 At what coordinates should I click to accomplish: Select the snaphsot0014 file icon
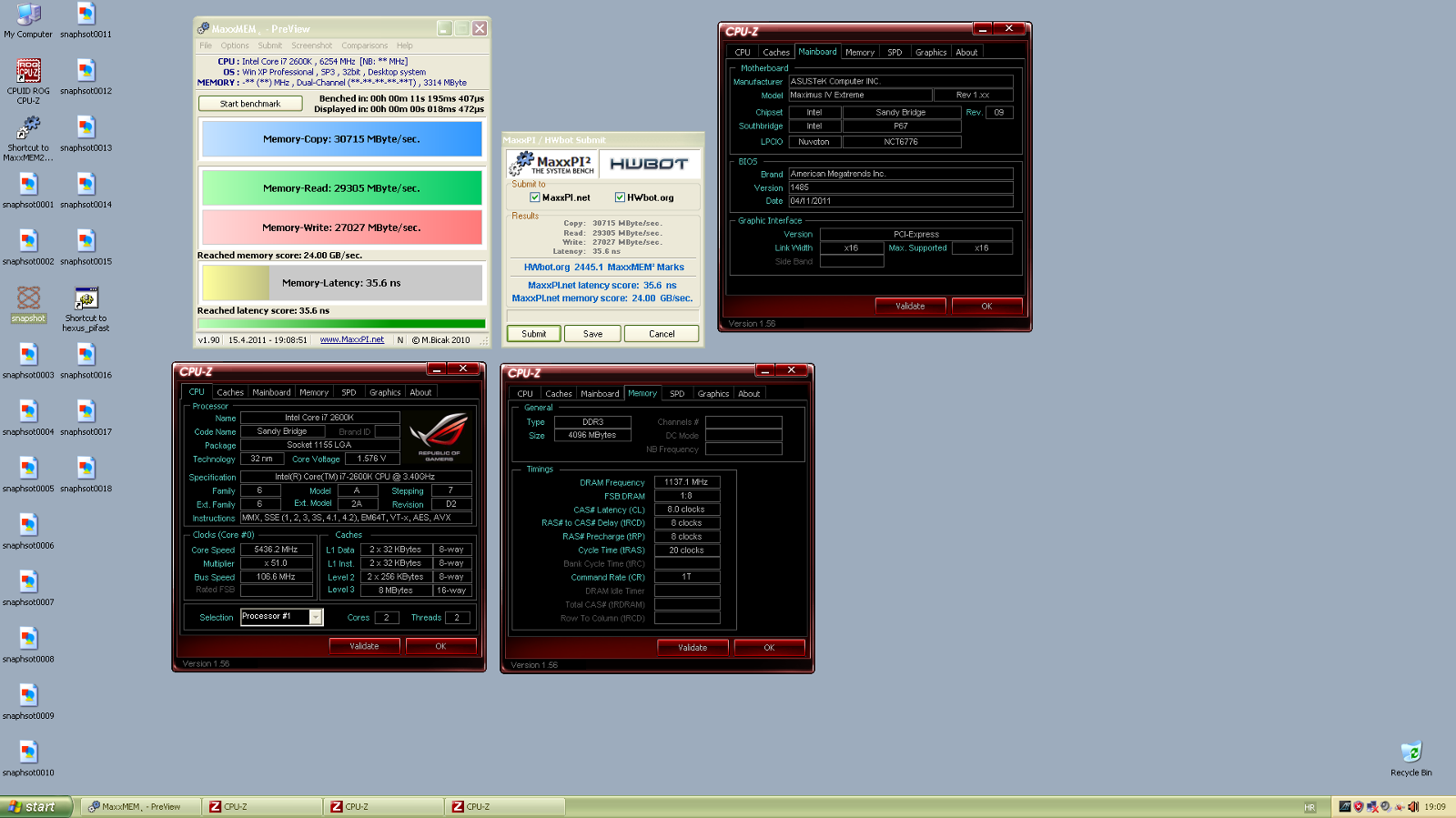[86, 191]
